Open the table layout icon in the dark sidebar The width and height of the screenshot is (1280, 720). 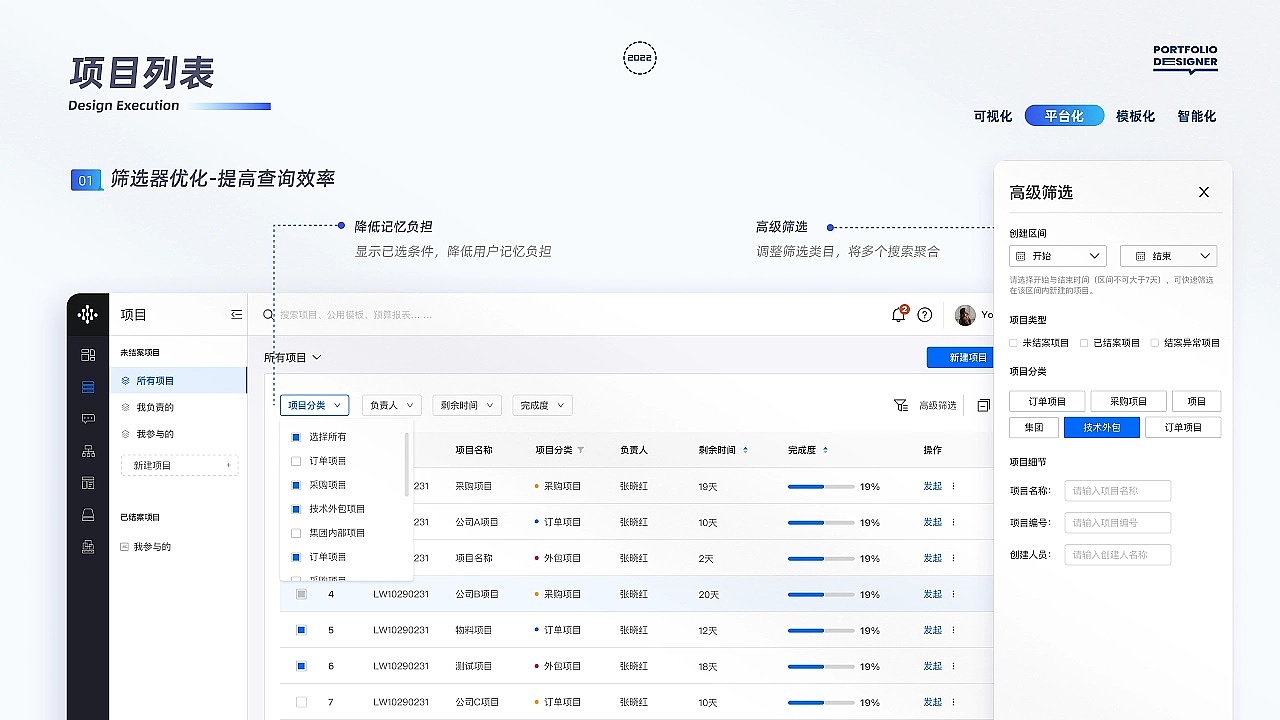[x=88, y=483]
